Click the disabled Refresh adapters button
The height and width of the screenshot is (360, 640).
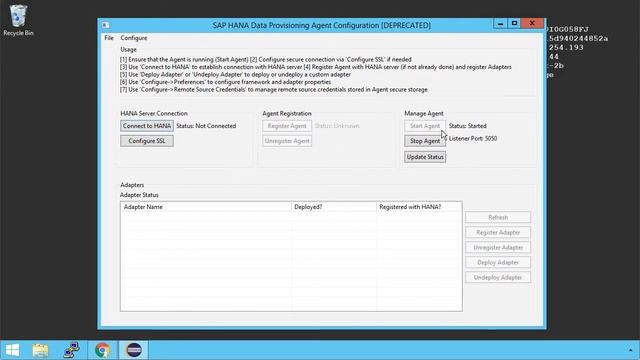pos(498,217)
